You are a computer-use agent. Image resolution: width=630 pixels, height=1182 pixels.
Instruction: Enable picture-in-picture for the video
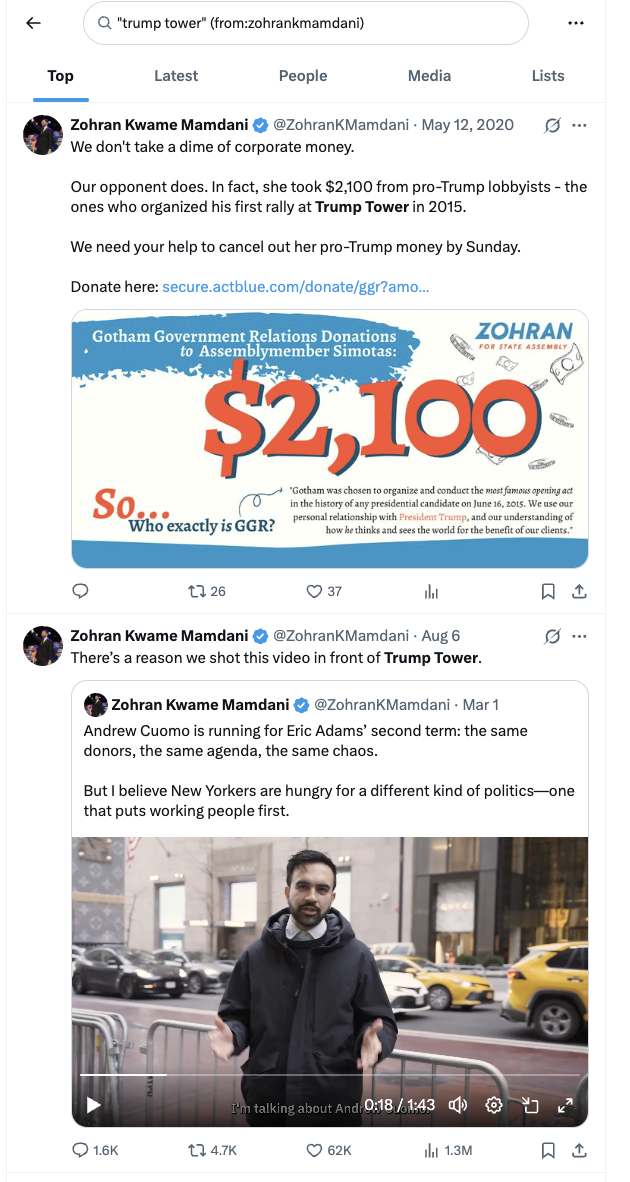529,1105
